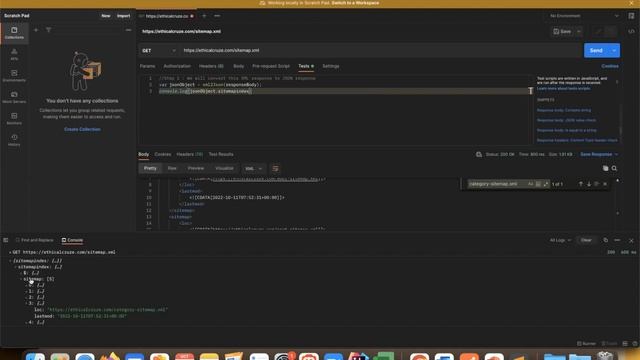Click the Save request button
Viewport: 640px width, 360px height.
[x=562, y=31]
